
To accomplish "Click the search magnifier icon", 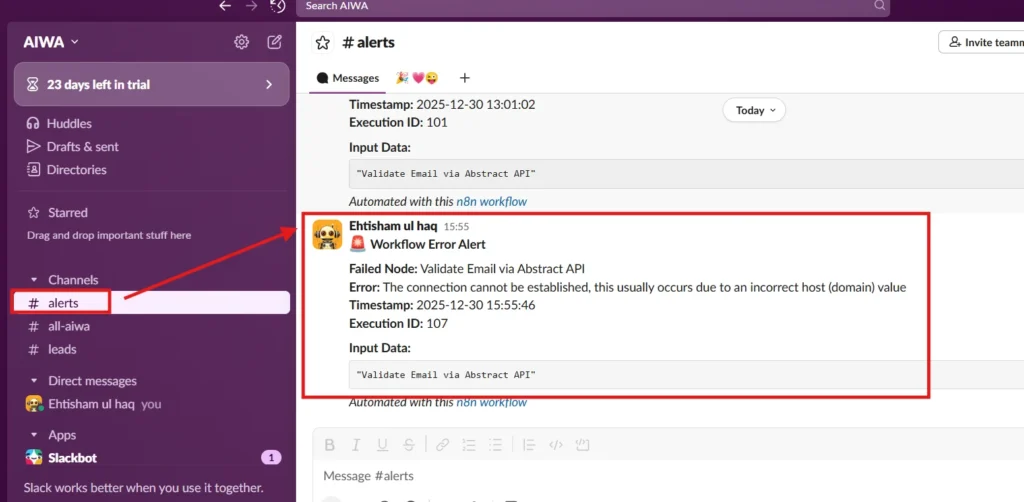I will point(879,5).
